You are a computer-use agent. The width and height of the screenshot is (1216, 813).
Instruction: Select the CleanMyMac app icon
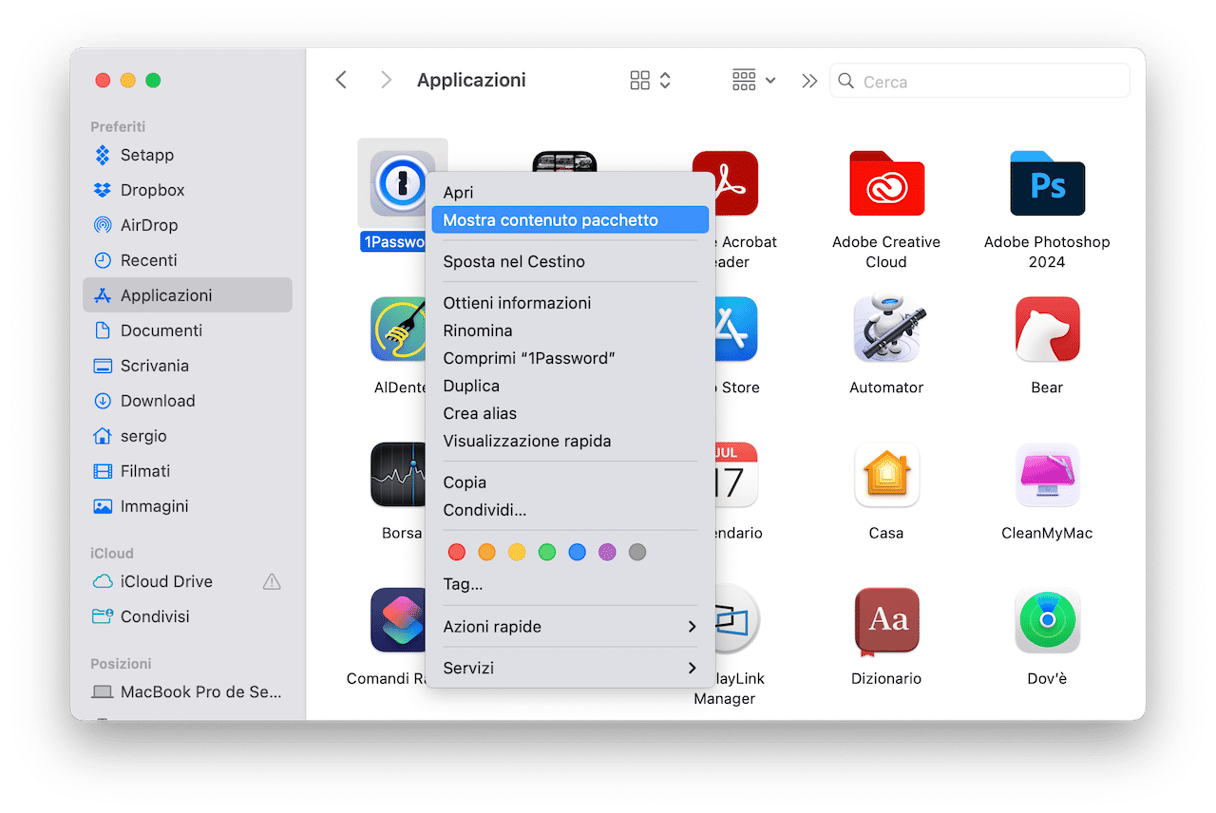coord(1047,474)
